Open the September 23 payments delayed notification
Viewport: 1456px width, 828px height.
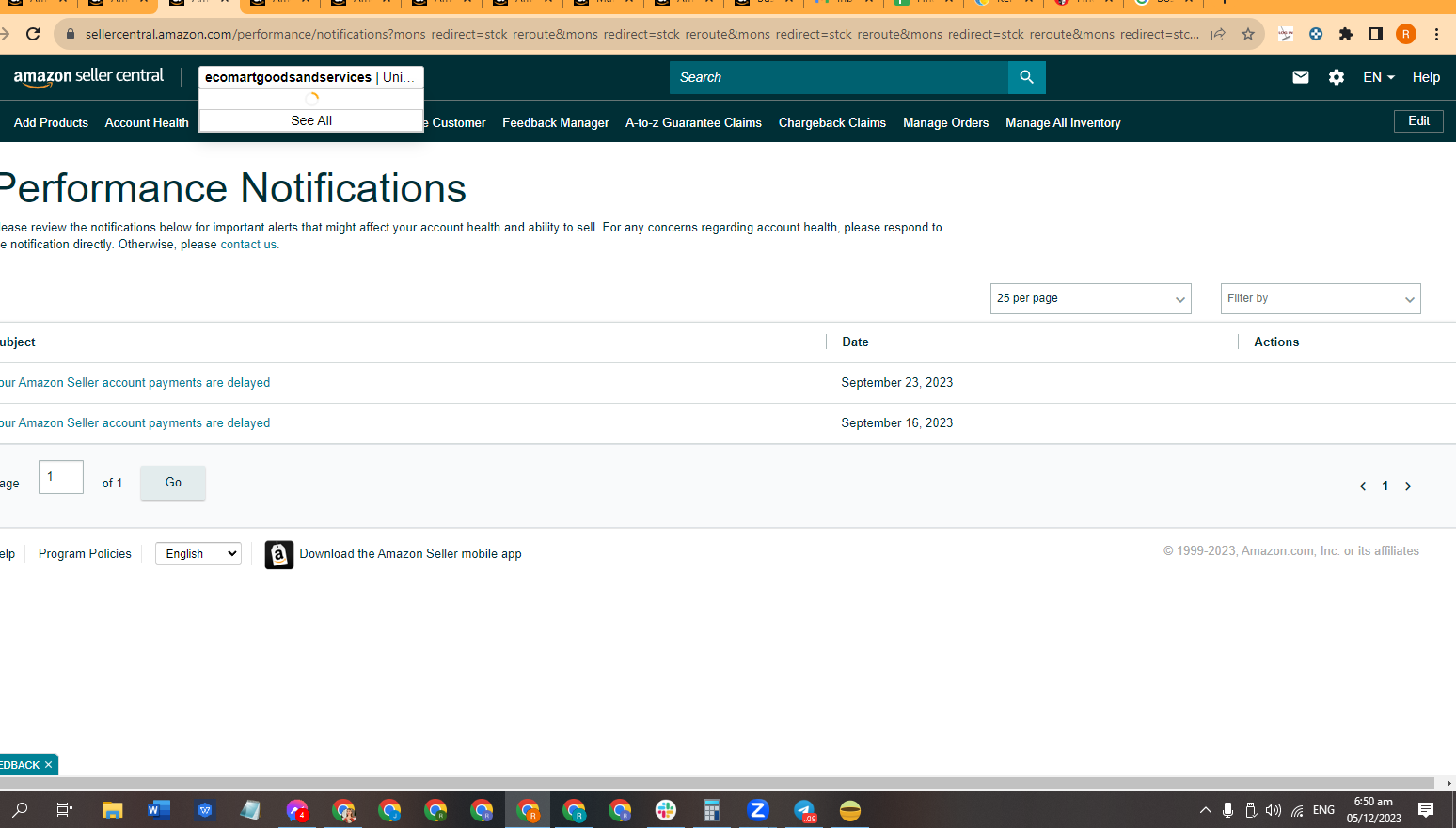pyautogui.click(x=135, y=383)
